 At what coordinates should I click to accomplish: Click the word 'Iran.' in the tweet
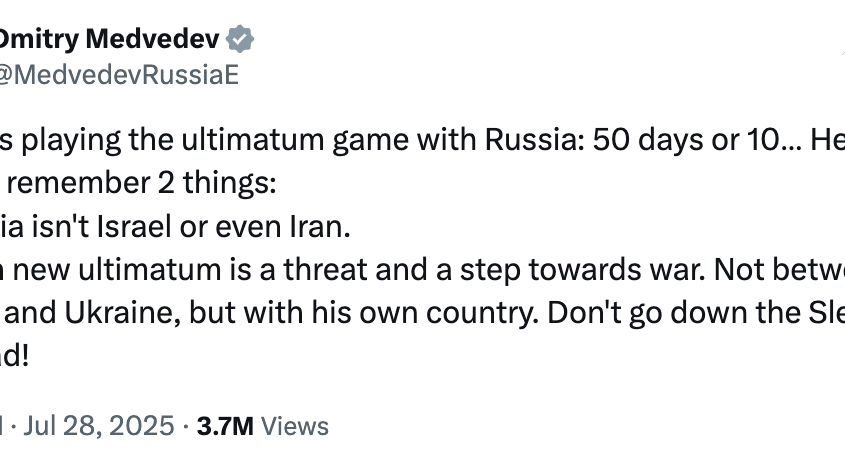(x=320, y=226)
